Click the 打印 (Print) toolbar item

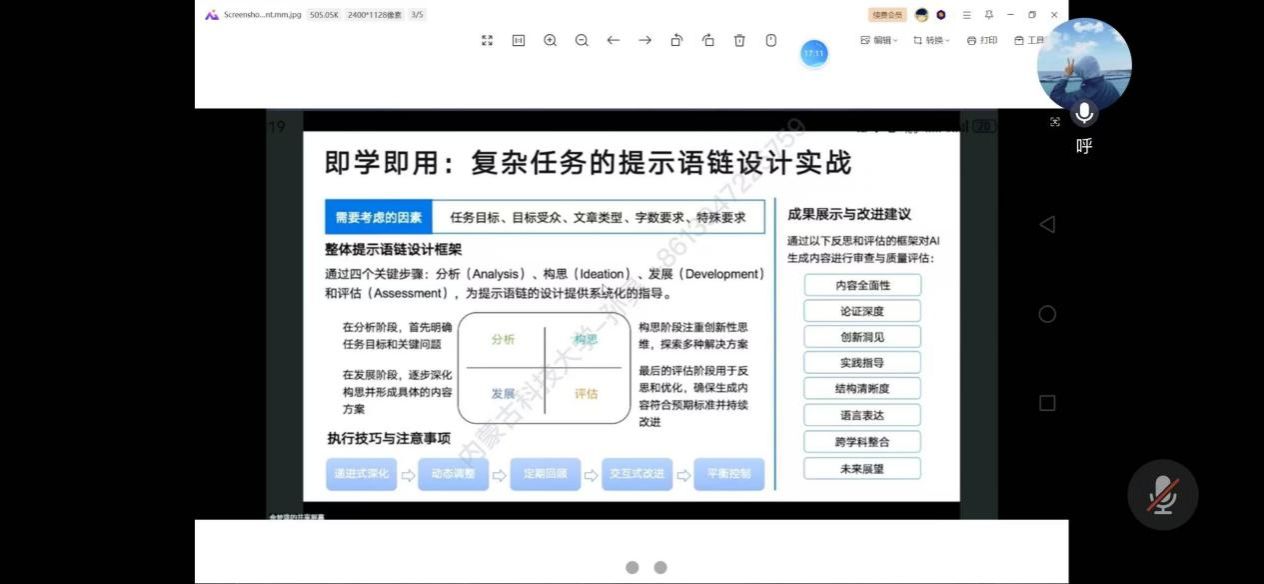[982, 41]
